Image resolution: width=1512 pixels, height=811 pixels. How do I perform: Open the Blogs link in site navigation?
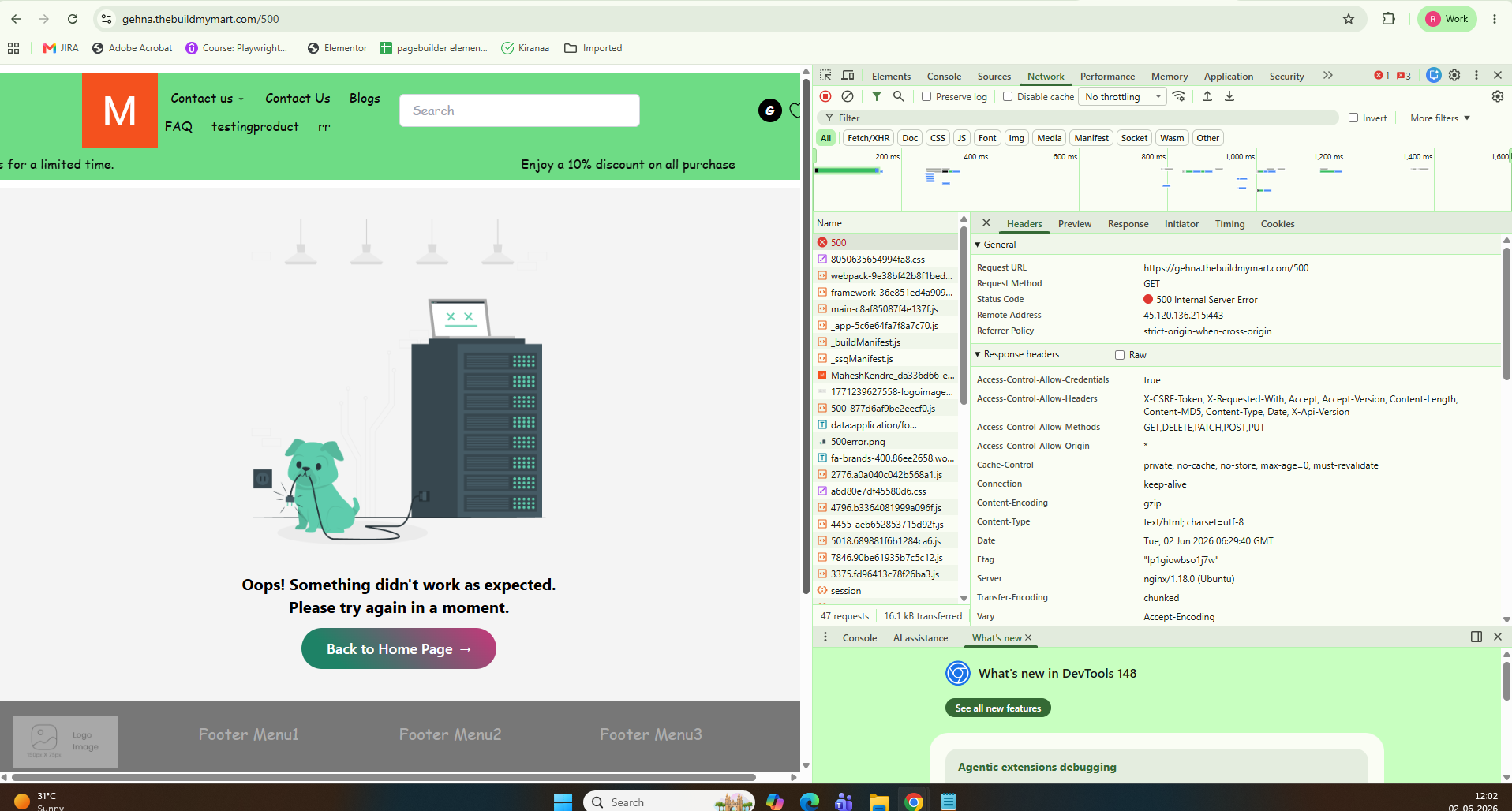coord(365,98)
